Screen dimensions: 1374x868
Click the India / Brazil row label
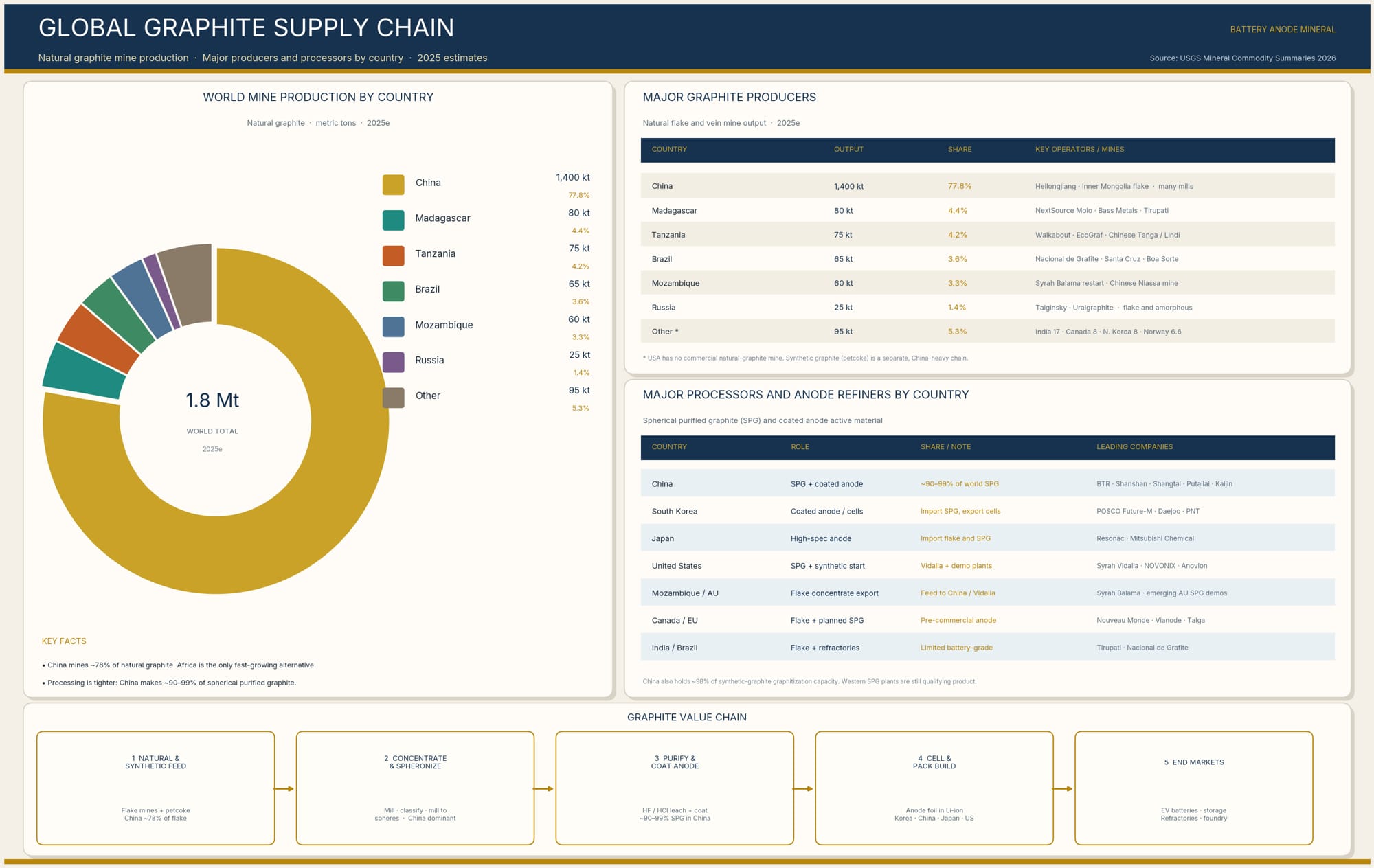[674, 648]
